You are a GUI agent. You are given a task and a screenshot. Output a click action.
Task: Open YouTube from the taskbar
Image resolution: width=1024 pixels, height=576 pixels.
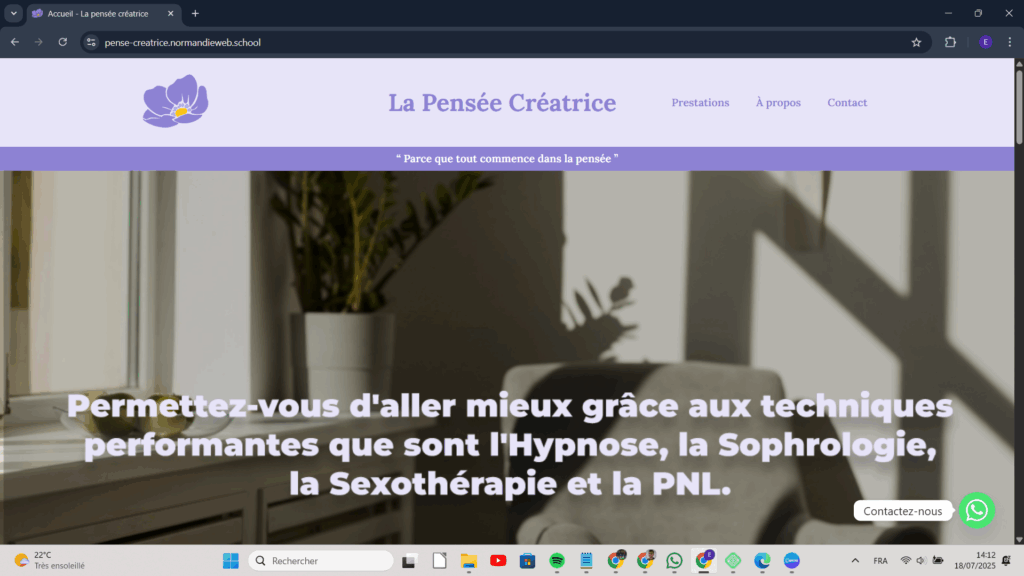[498, 561]
